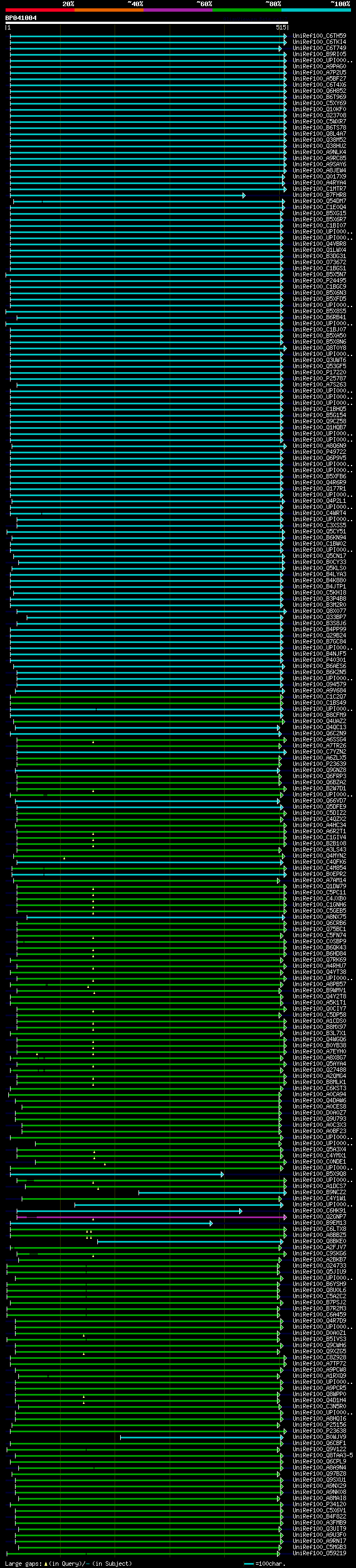Select hit label UniRef100_C1BGS1

(x=319, y=269)
